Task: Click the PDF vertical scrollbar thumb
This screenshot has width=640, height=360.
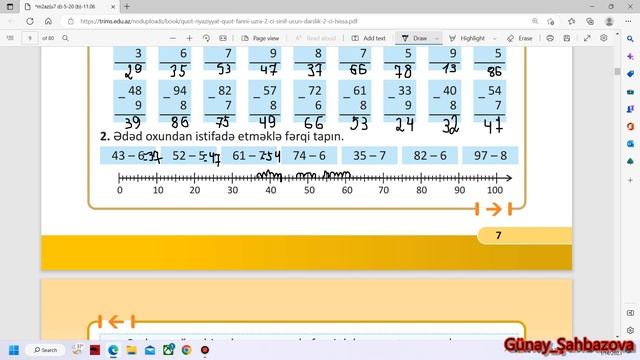Action: point(617,71)
